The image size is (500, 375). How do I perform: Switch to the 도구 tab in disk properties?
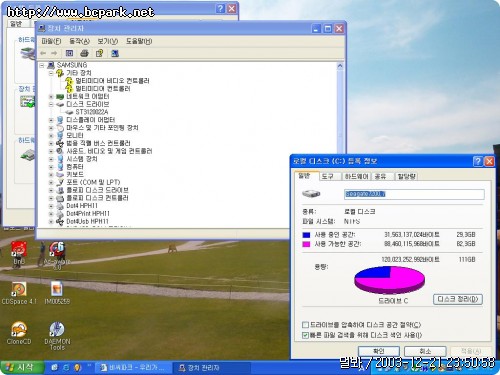point(328,176)
